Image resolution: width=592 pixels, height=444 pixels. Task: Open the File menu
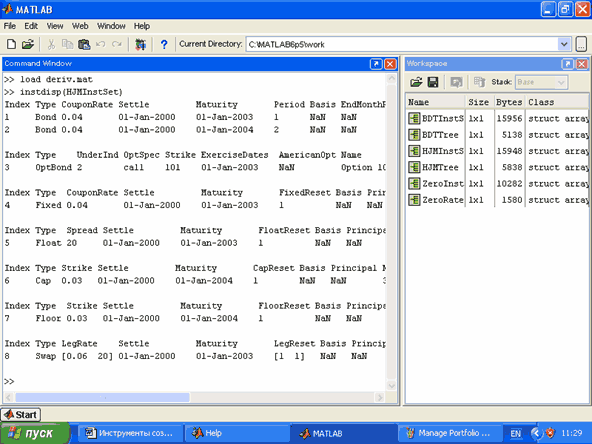(x=10, y=26)
